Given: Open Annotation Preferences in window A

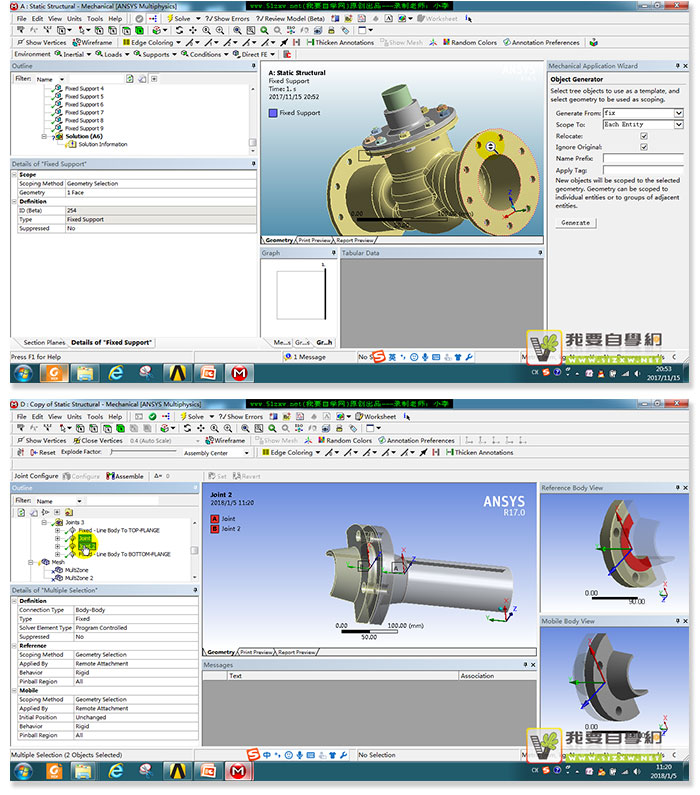Looking at the screenshot, I should (x=541, y=43).
